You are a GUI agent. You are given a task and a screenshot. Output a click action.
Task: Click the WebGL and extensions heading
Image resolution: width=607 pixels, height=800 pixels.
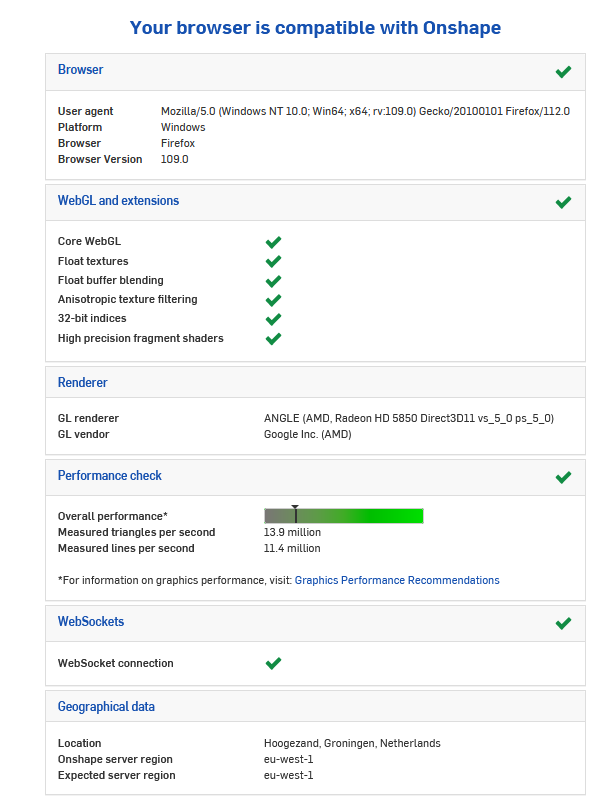pos(118,201)
